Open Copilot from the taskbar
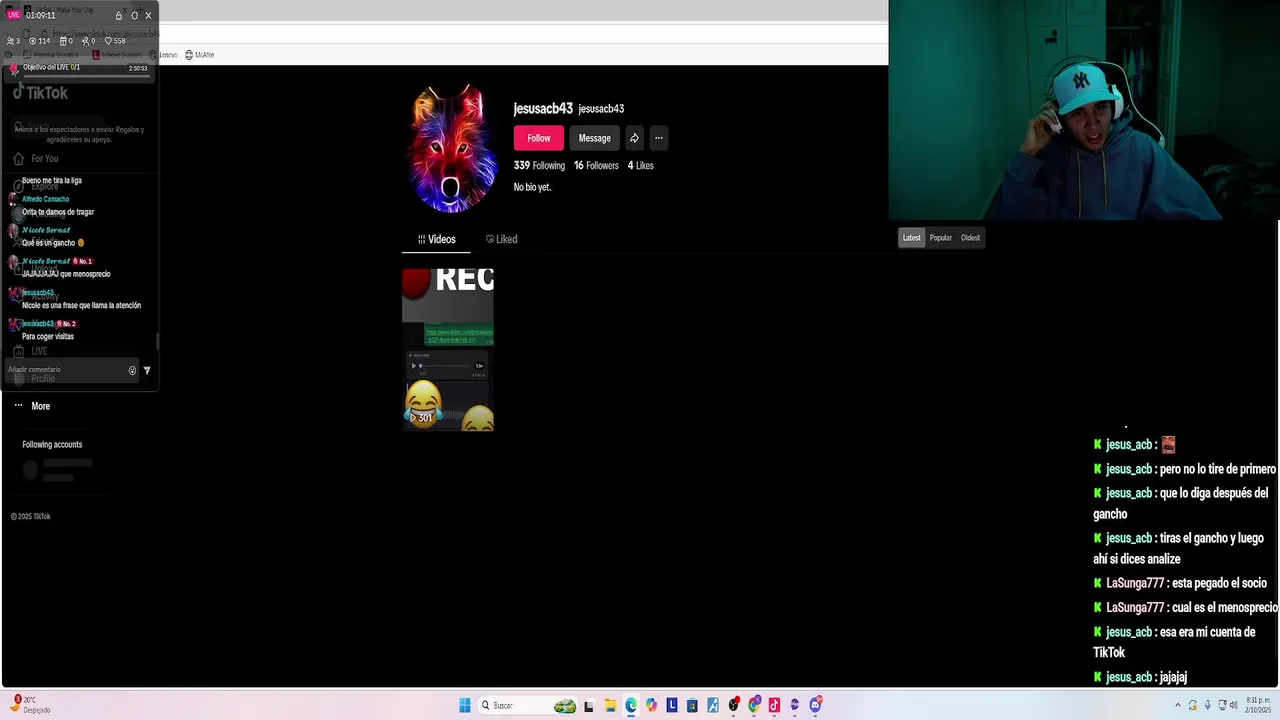This screenshot has height=720, width=1280. (651, 705)
